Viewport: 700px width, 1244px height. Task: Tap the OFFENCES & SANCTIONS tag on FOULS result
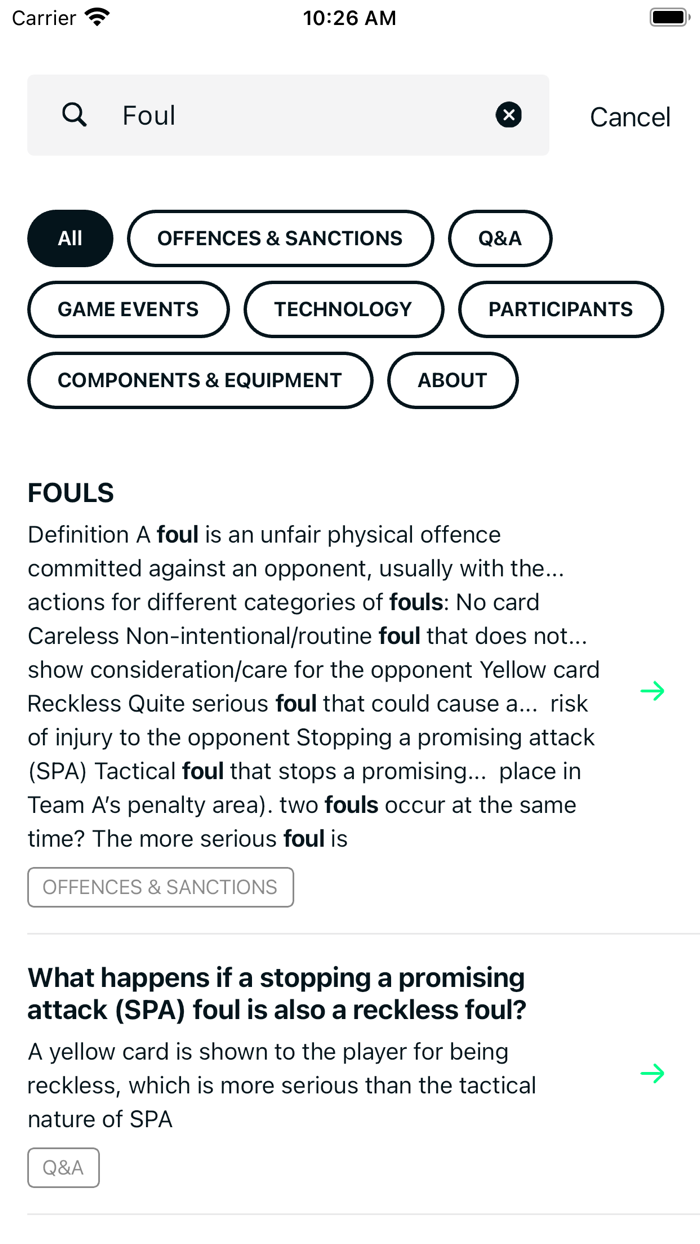[160, 887]
